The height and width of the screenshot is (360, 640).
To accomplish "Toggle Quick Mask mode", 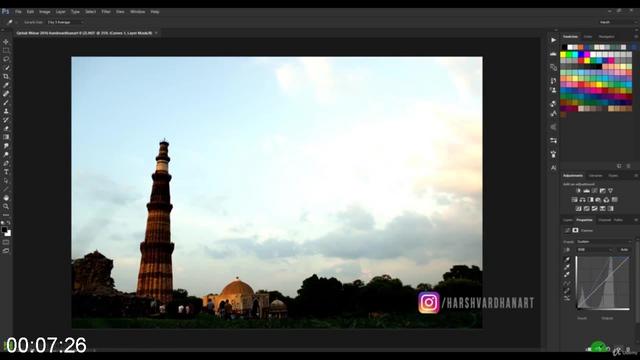I will coord(6,242).
